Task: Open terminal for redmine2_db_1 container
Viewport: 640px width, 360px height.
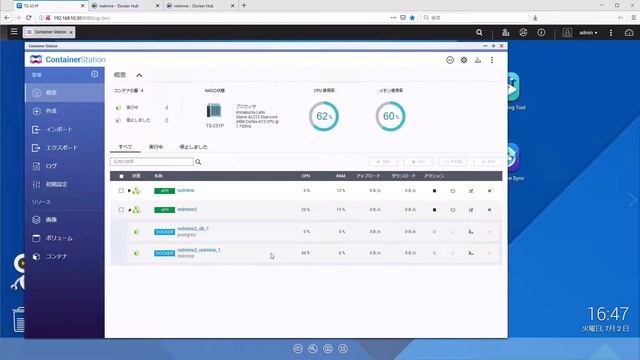Action: [471, 232]
